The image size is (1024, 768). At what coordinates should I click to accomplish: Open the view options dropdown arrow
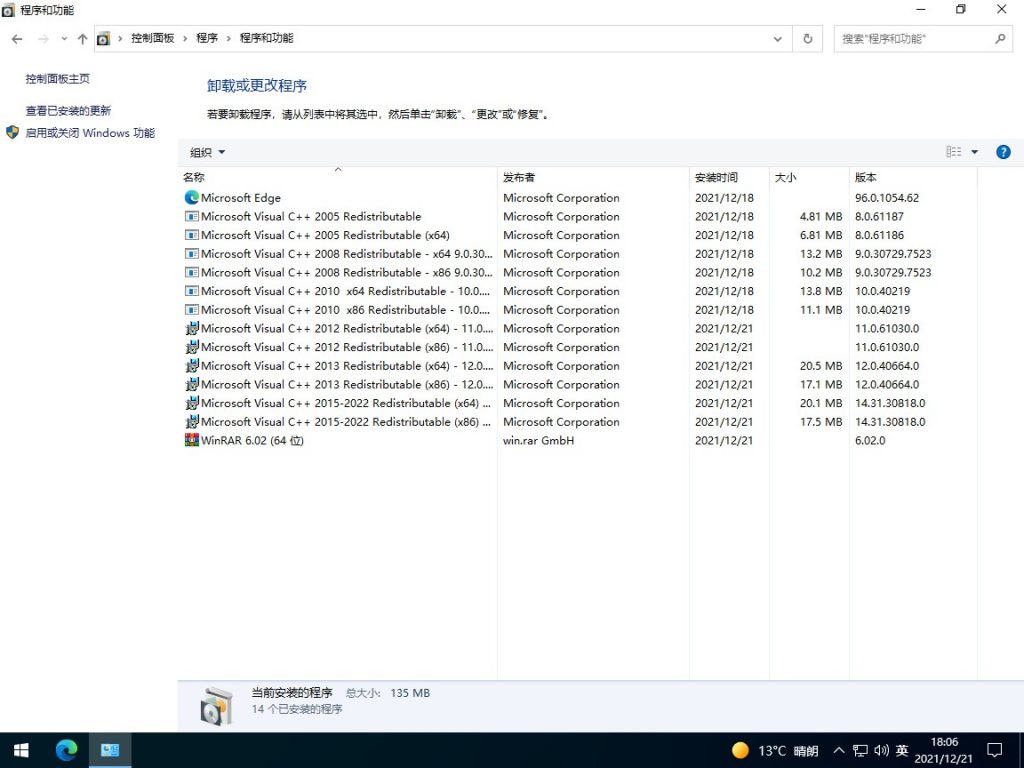point(974,151)
